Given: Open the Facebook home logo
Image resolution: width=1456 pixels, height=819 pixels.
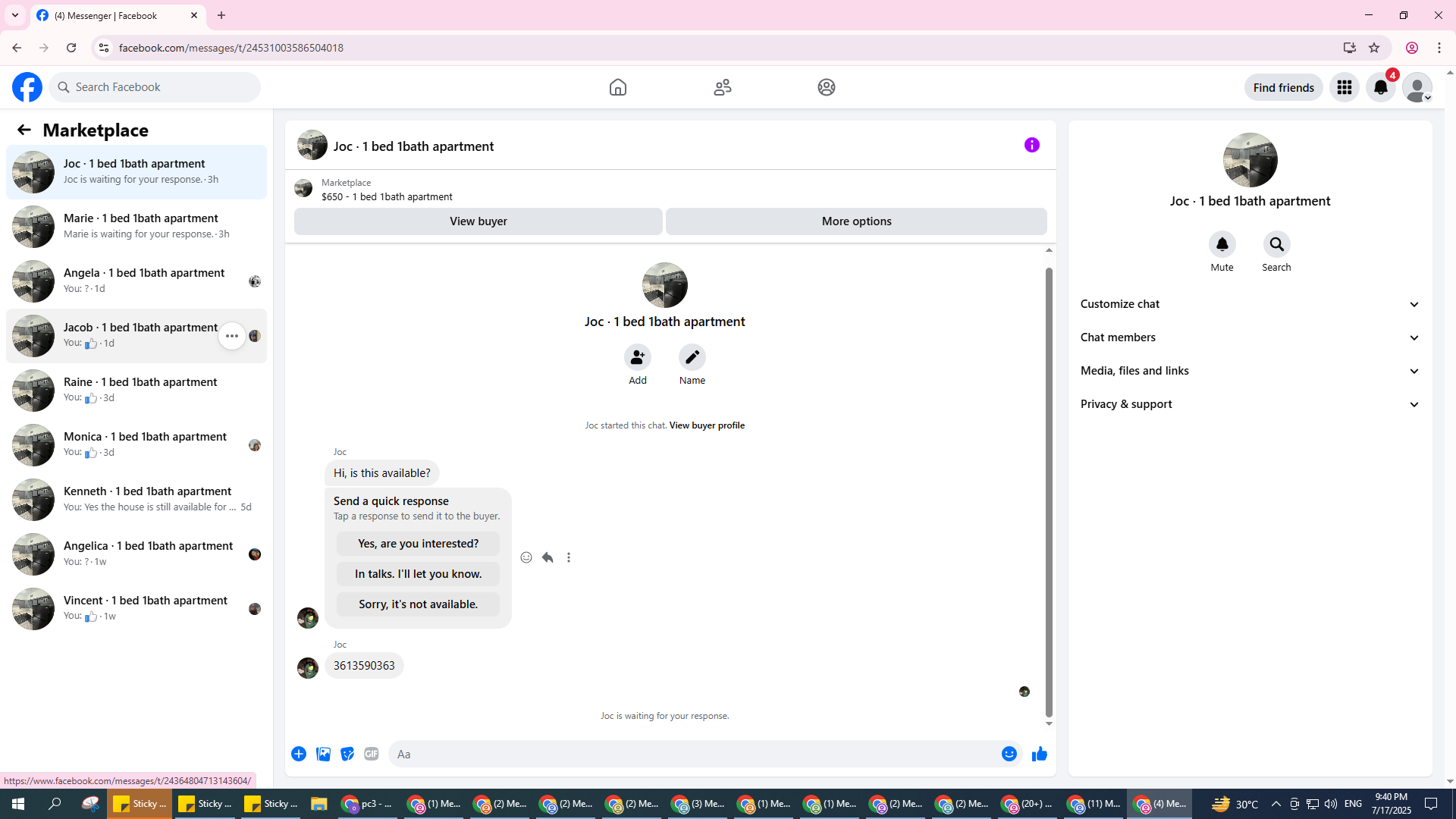Looking at the screenshot, I should click(27, 87).
